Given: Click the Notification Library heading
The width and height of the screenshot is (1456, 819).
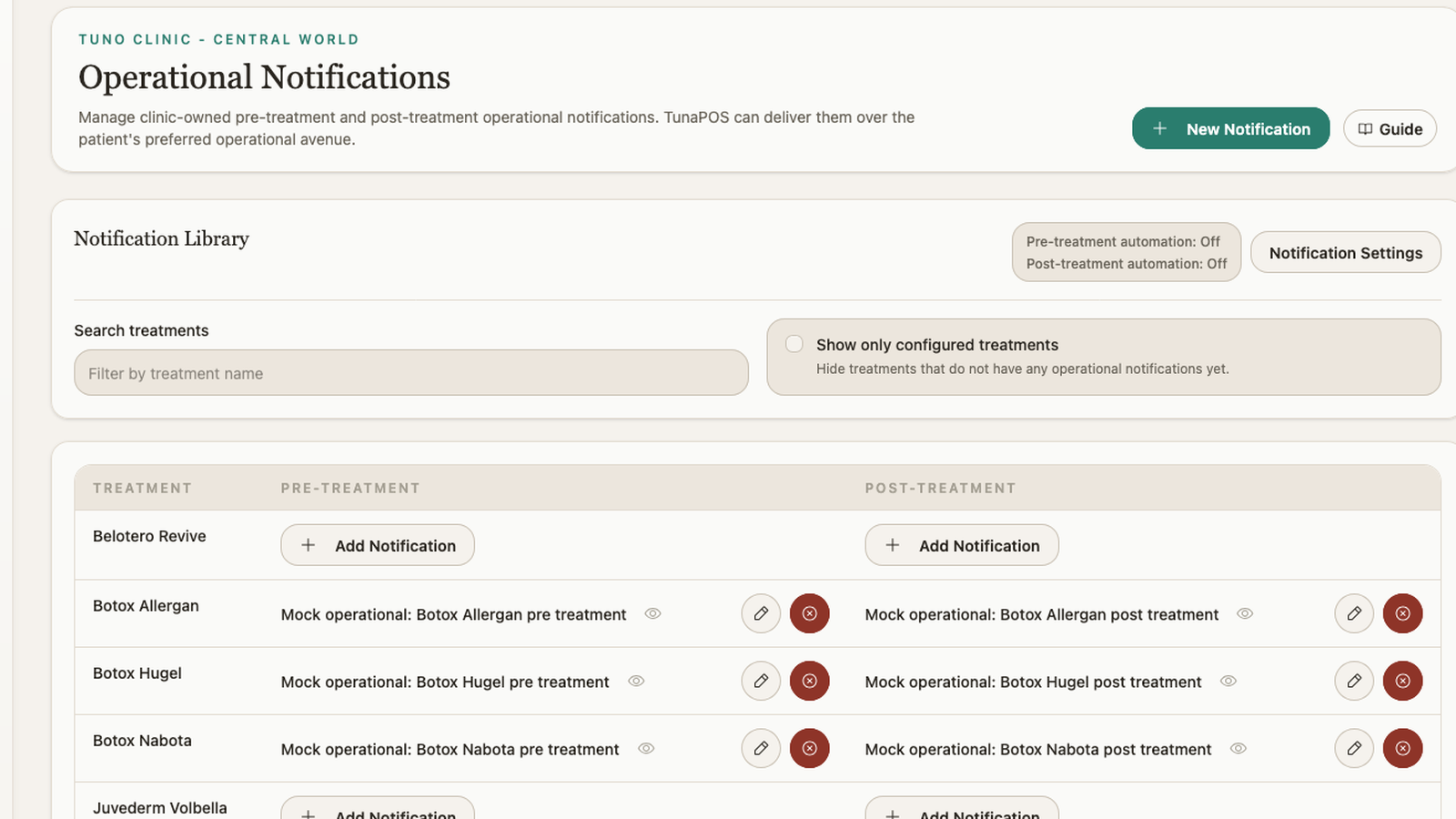Looking at the screenshot, I should tap(161, 238).
